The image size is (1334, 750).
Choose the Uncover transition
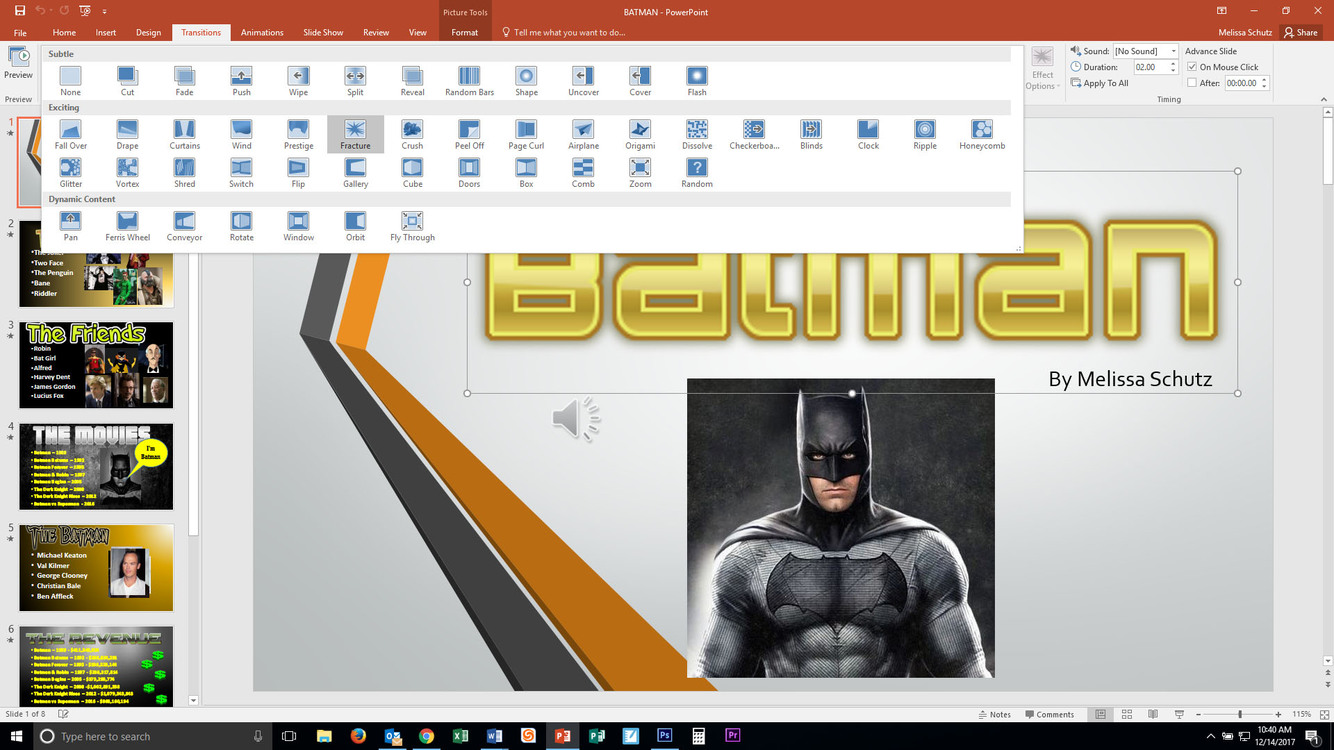583,81
